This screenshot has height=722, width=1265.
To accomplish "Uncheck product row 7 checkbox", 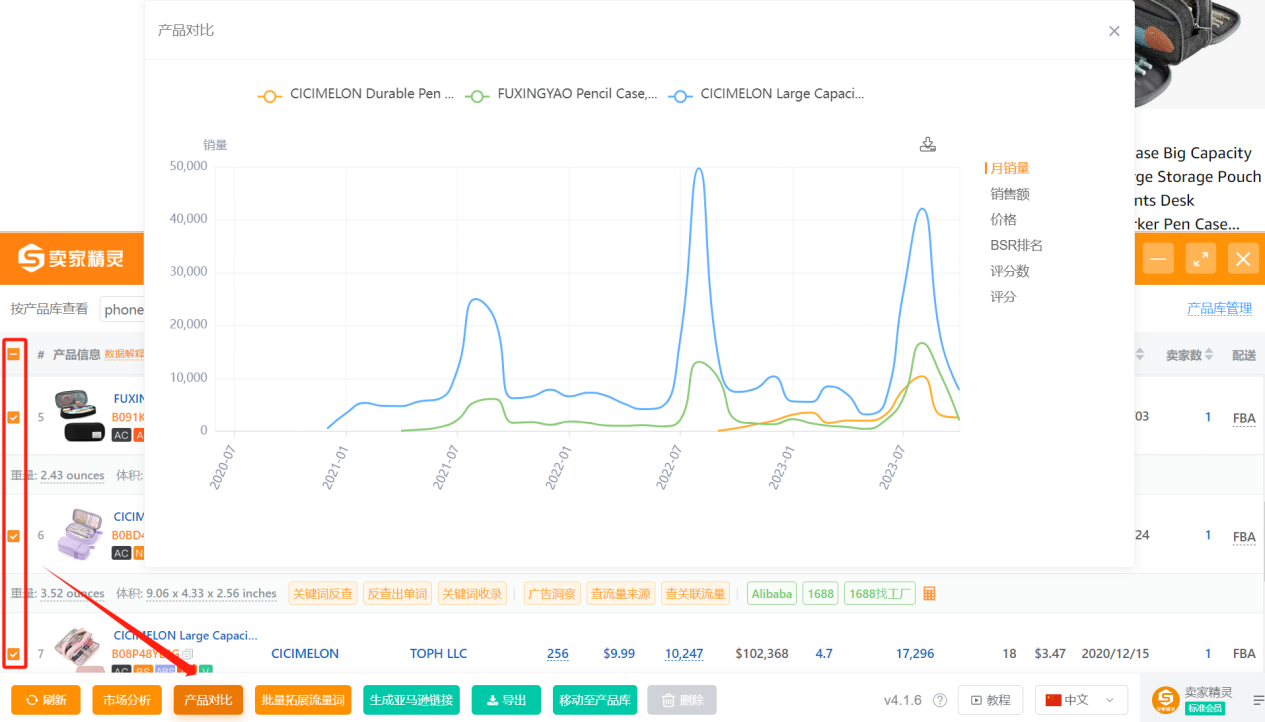I will pyautogui.click(x=14, y=654).
